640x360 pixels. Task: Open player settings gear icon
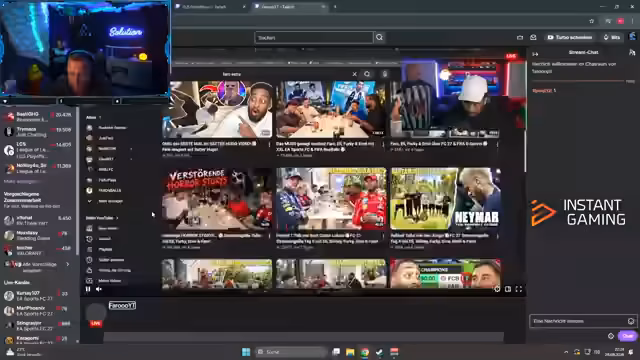pos(497,289)
